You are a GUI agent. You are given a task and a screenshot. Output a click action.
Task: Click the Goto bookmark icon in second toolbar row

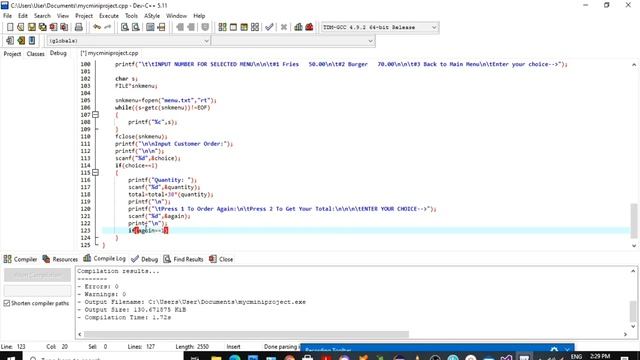[32, 40]
